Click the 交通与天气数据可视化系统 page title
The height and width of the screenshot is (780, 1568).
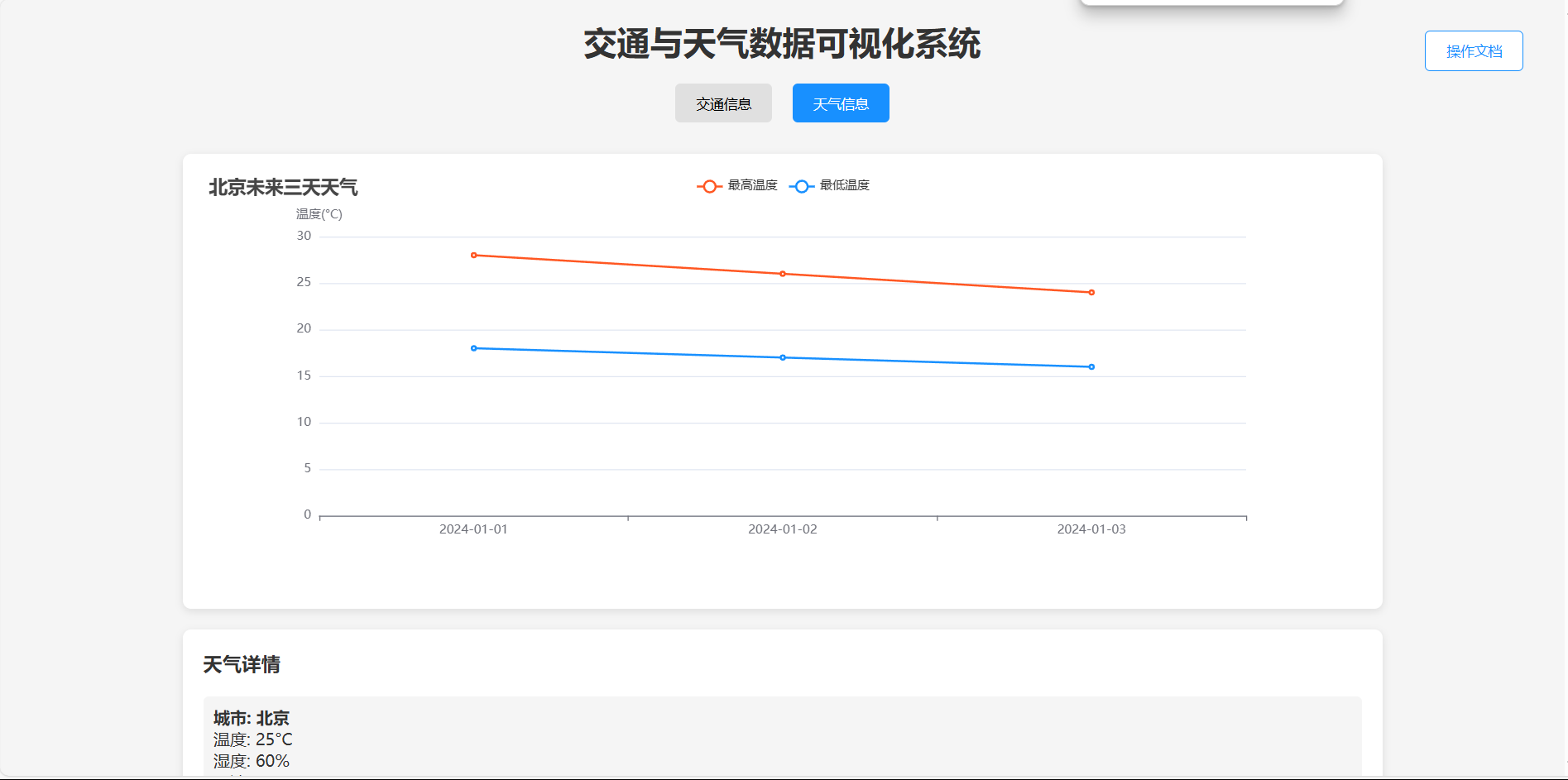[x=782, y=44]
